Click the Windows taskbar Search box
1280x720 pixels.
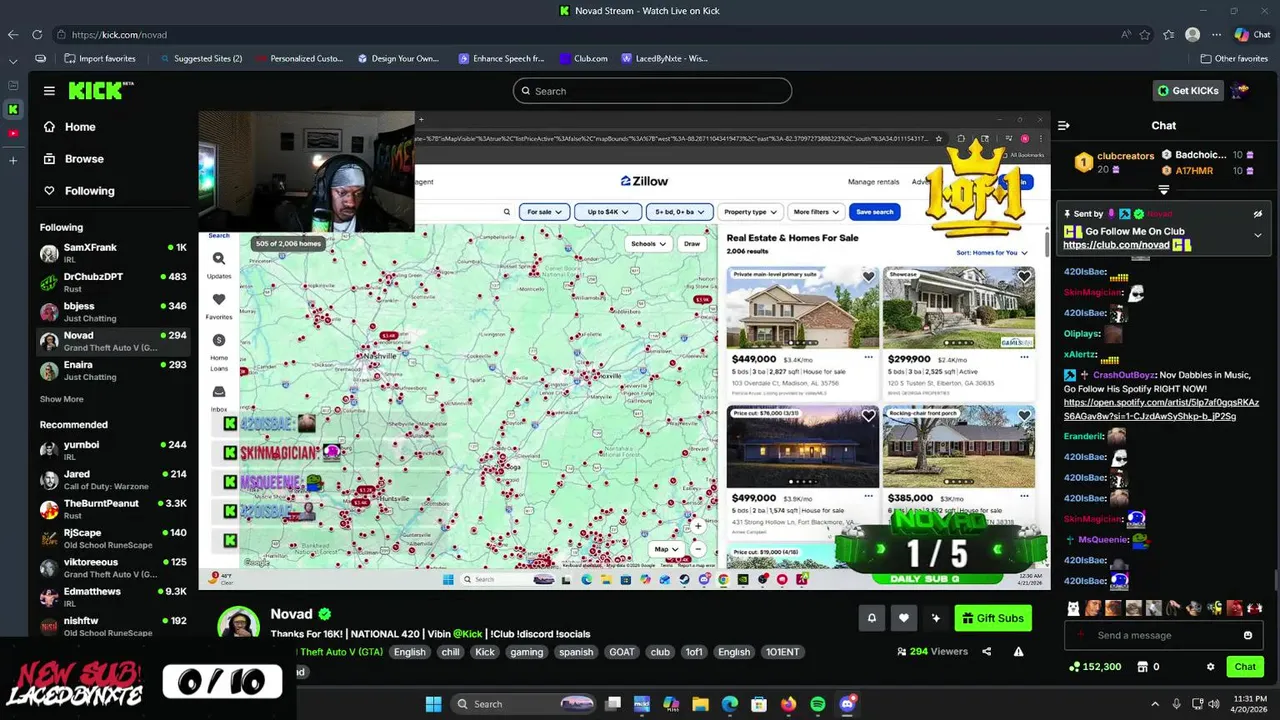[x=522, y=704]
